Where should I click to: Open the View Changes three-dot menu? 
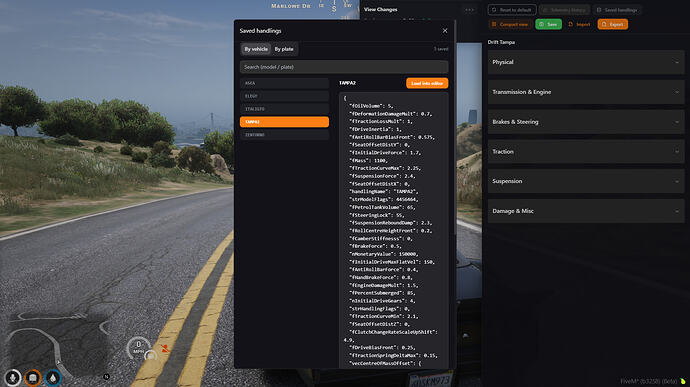point(470,10)
